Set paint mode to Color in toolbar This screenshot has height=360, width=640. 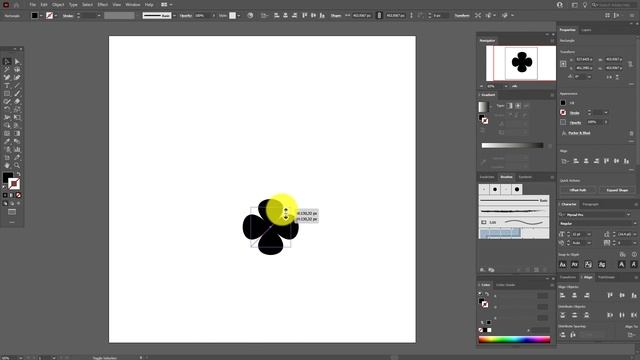pyautogui.click(x=5, y=195)
